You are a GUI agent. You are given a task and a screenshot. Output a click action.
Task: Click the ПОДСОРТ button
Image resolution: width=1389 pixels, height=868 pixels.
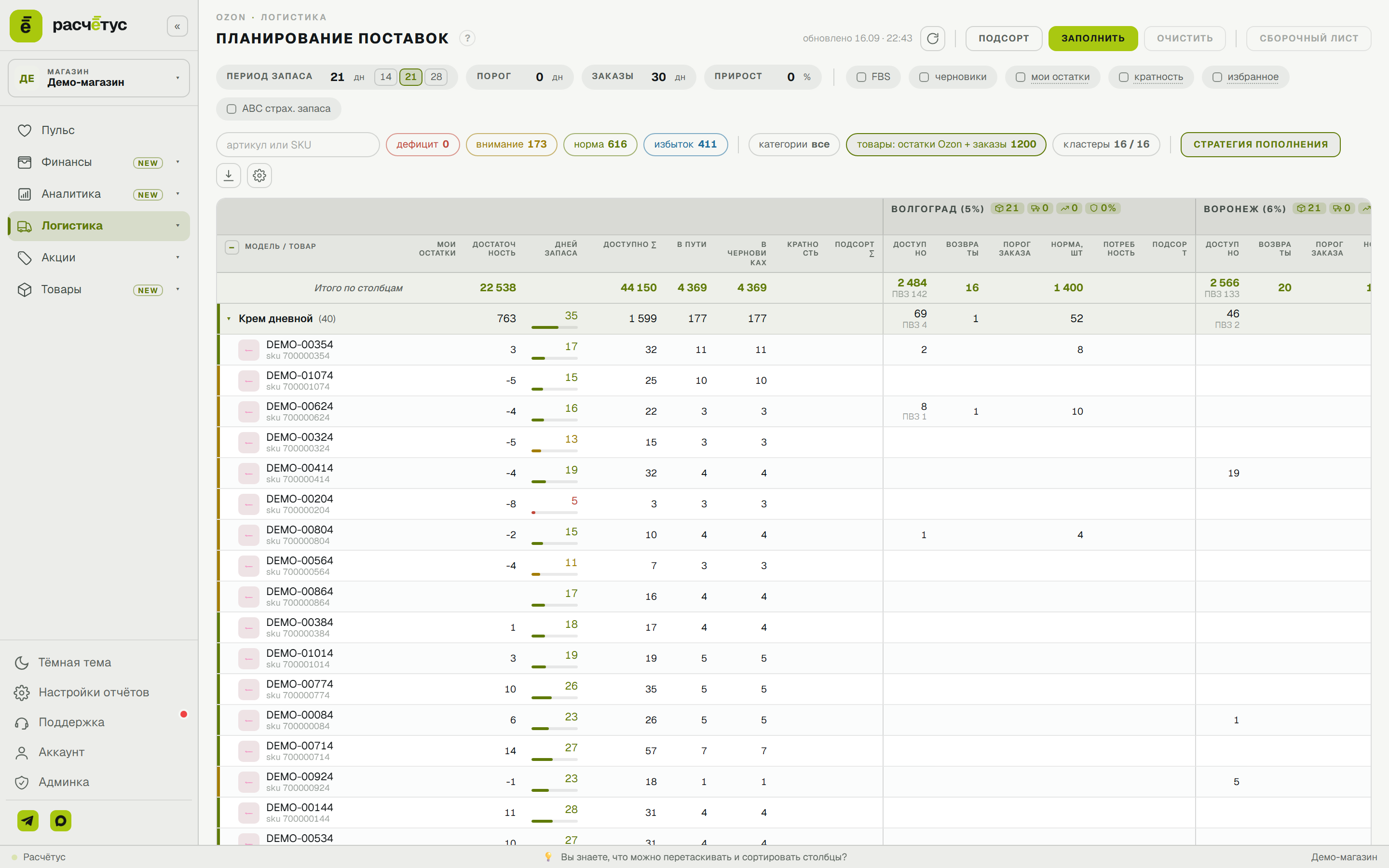[1003, 39]
